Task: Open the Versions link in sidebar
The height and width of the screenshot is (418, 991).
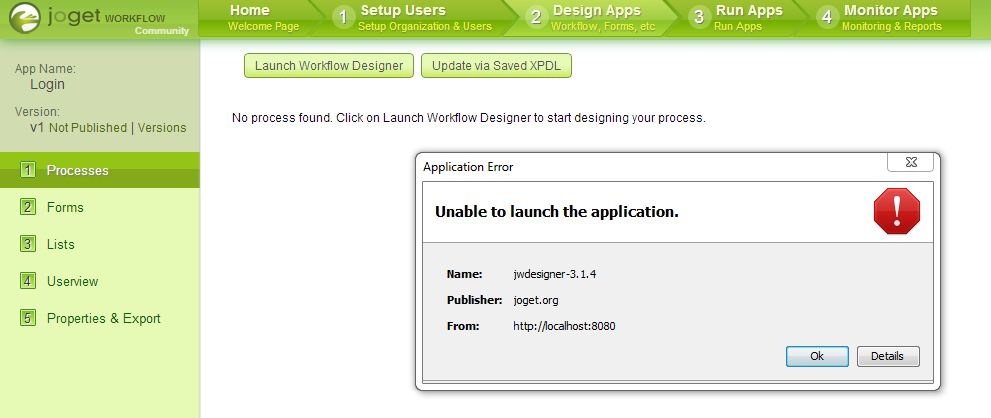Action: [x=162, y=128]
